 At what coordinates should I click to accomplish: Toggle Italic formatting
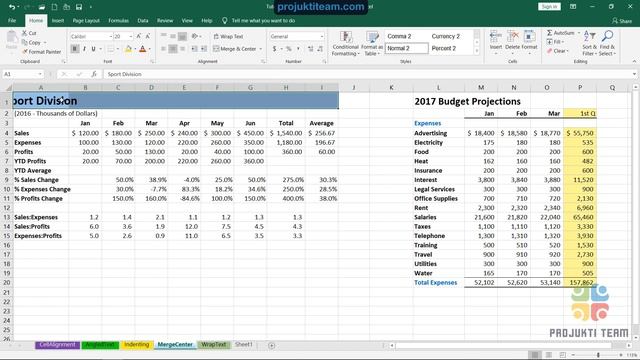(84, 49)
